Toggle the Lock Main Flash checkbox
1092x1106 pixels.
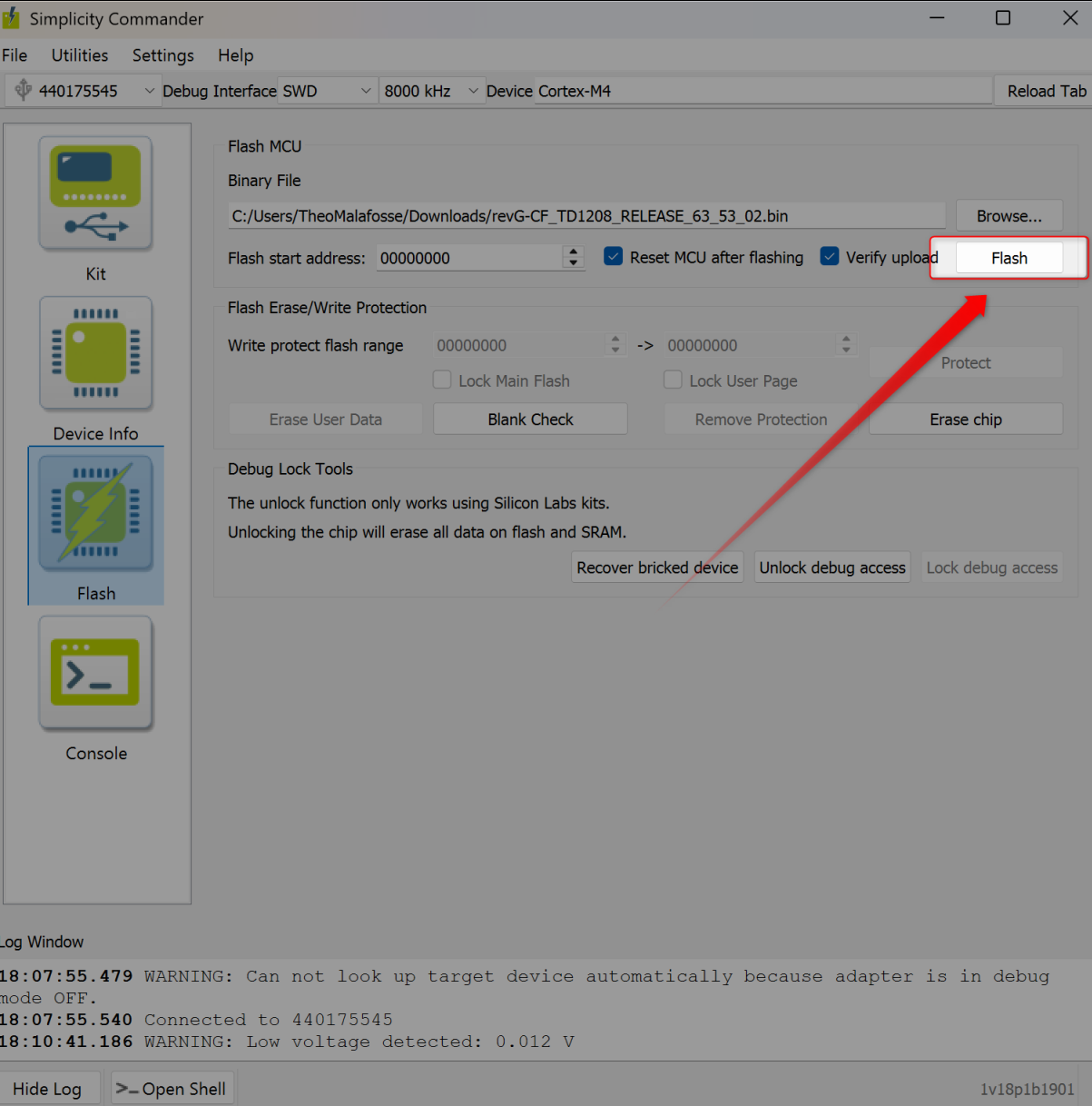tap(442, 380)
